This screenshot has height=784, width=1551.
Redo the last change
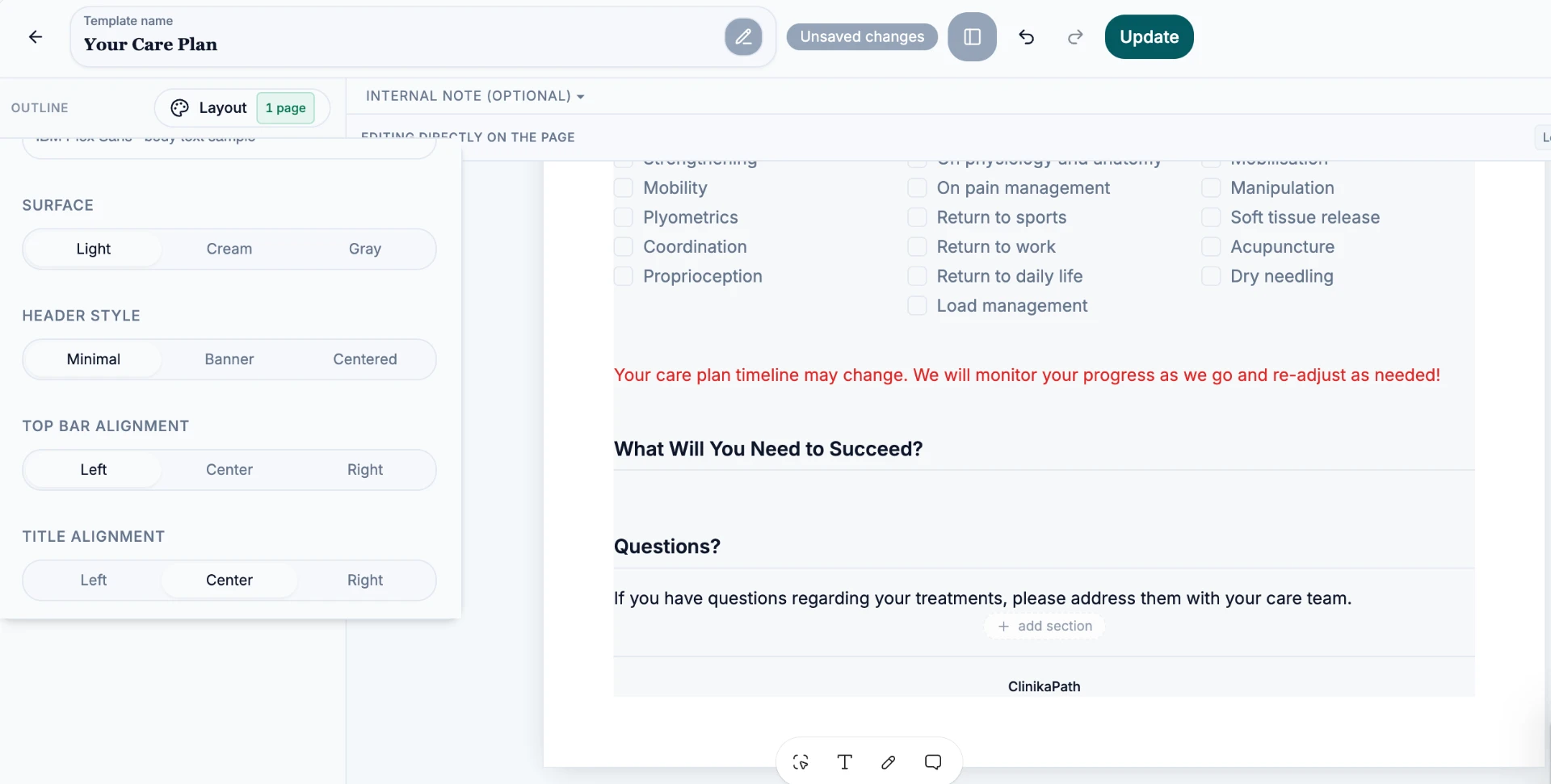coord(1075,37)
